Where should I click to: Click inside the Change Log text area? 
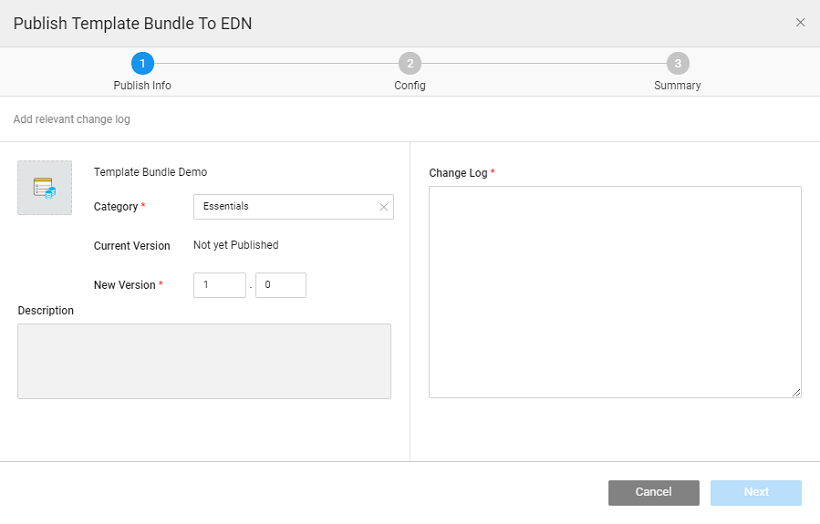click(x=614, y=292)
